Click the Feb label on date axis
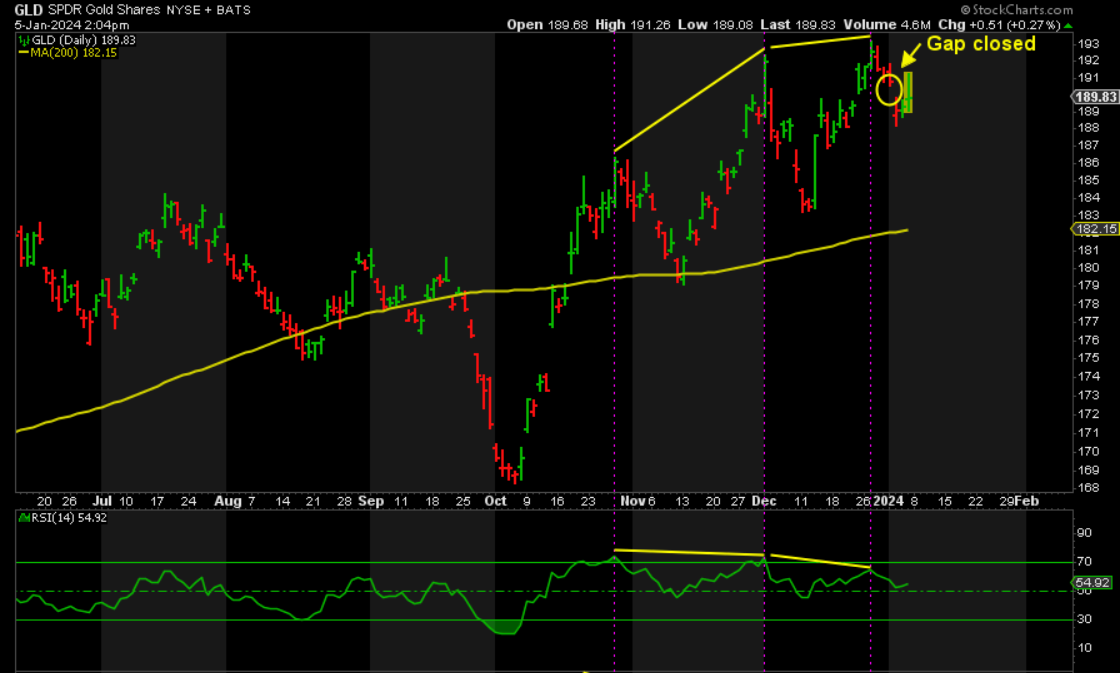1120x673 pixels. pyautogui.click(x=1027, y=501)
